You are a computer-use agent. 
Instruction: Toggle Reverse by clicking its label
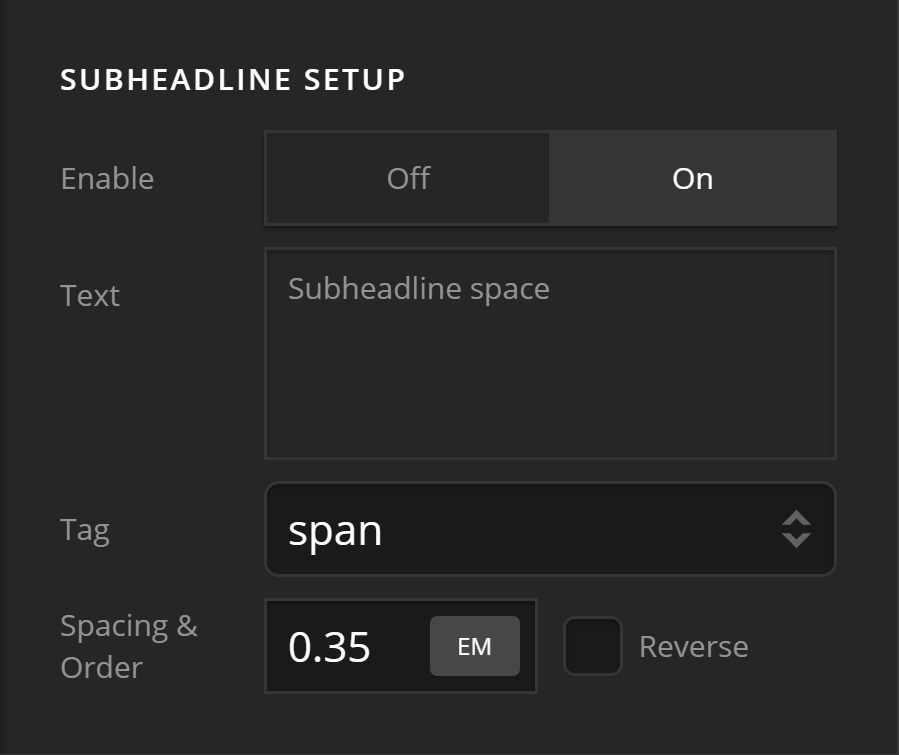[x=693, y=646]
